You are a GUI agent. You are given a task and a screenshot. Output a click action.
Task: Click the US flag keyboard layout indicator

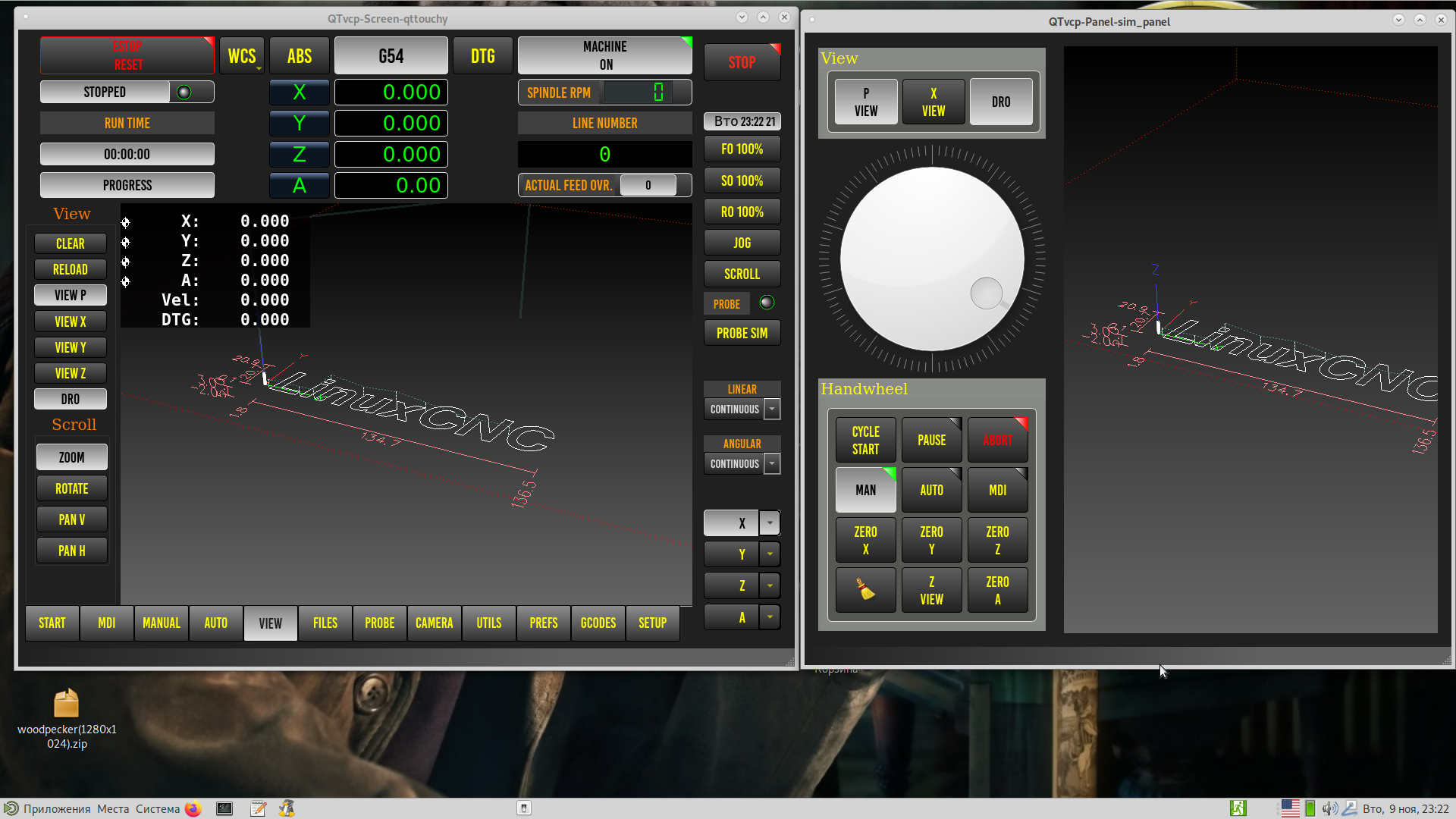(x=1290, y=808)
